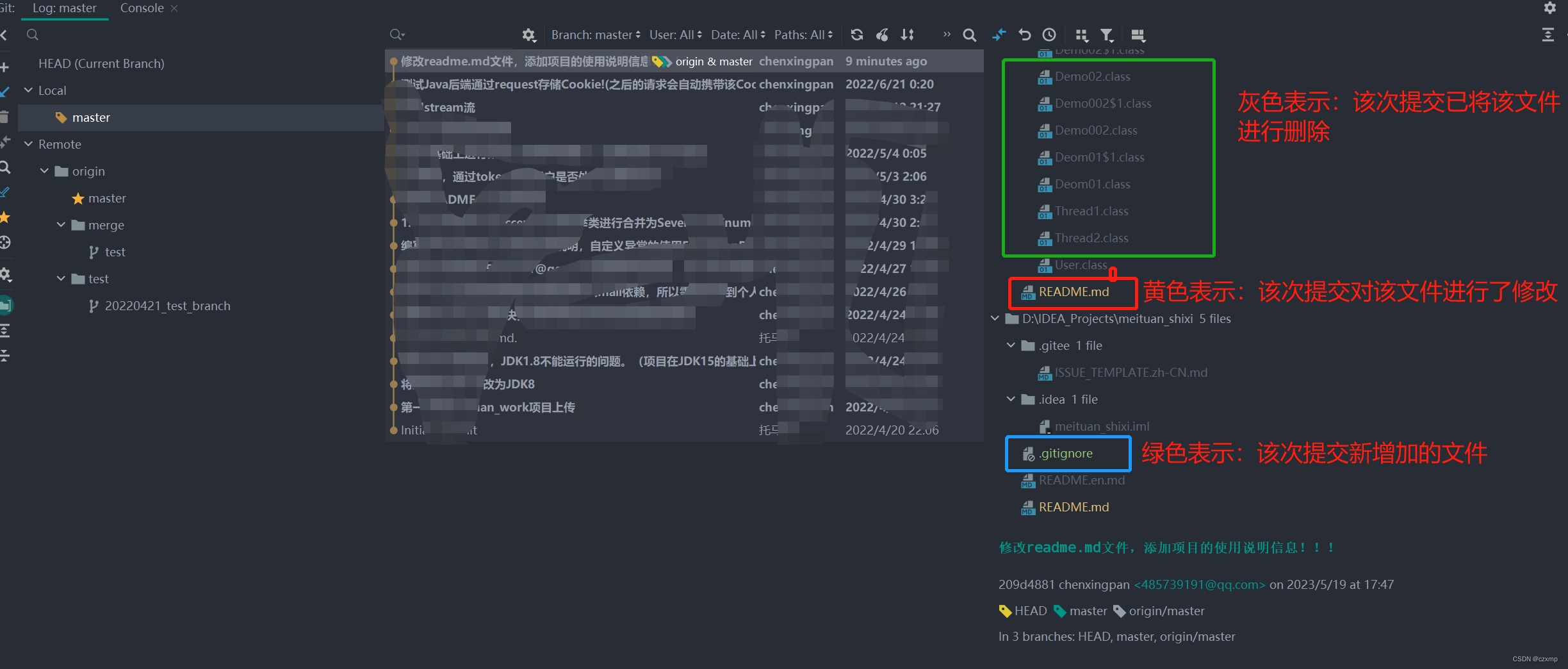Screen dimensions: 1568x669
Task: Toggle IntelliSort sort icon
Action: click(907, 35)
